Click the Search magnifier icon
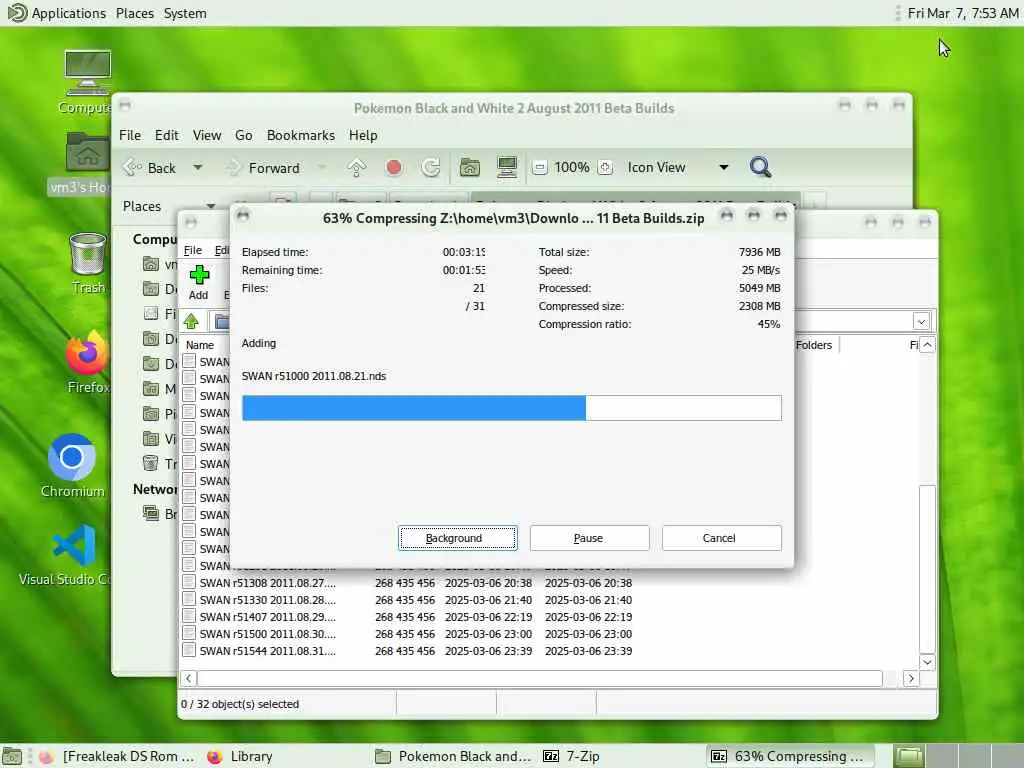Screen dimensions: 1024x768 (760, 168)
